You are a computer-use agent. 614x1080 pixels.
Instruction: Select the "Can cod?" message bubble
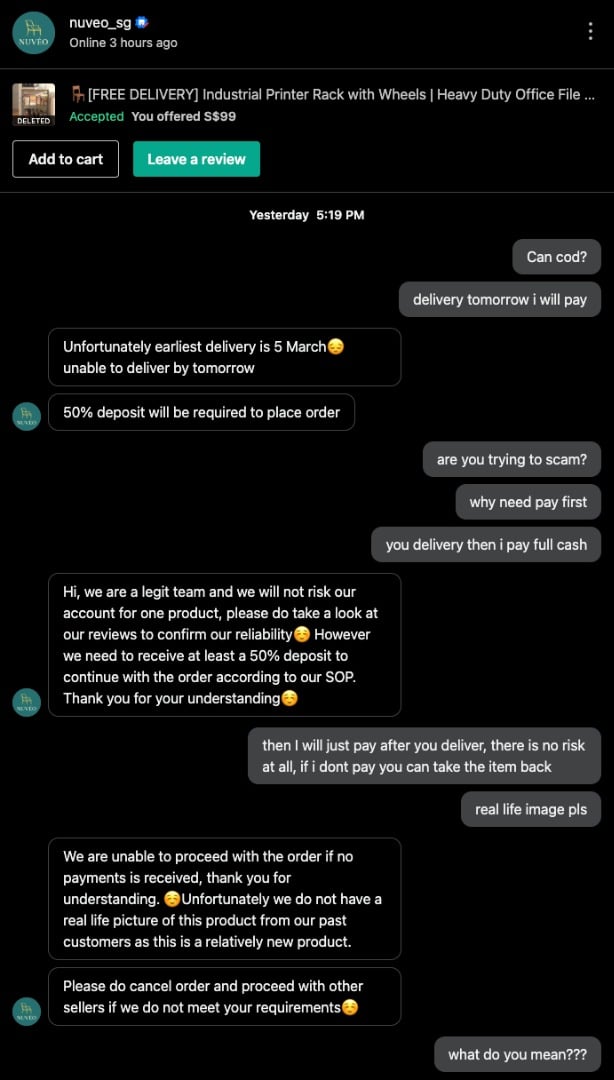pos(556,257)
